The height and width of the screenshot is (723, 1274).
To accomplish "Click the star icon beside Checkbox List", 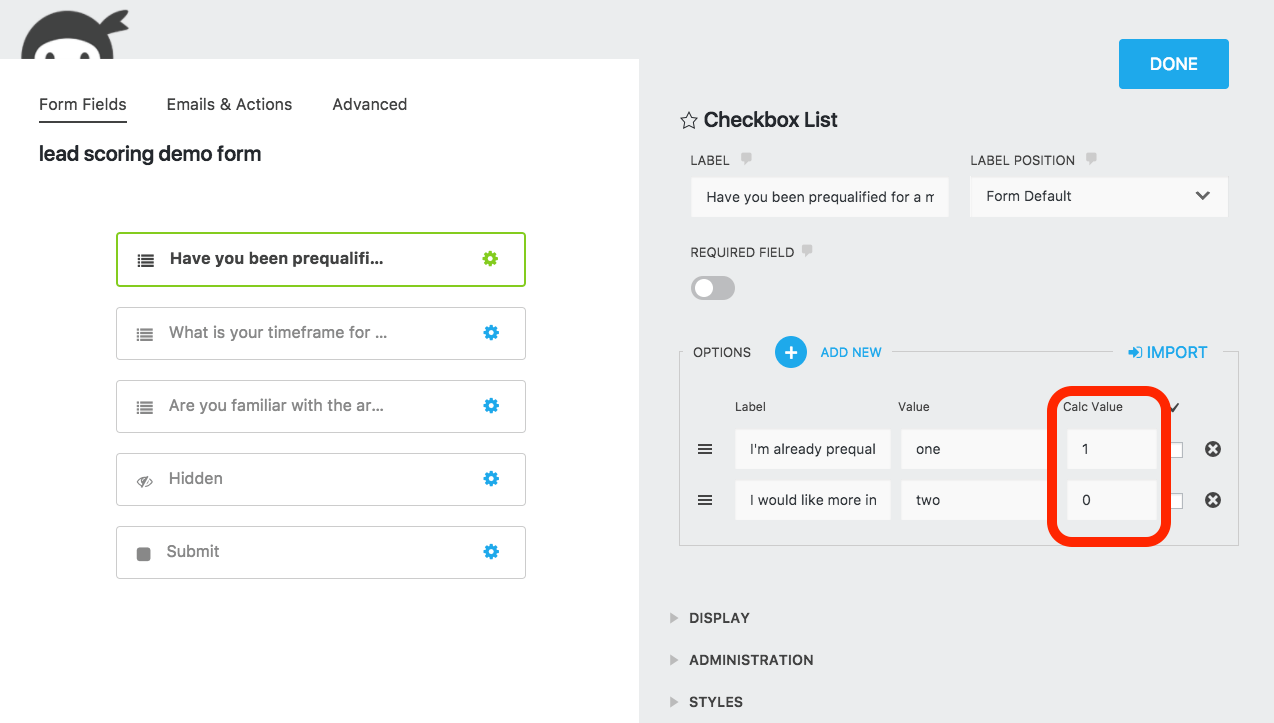I will point(687,119).
